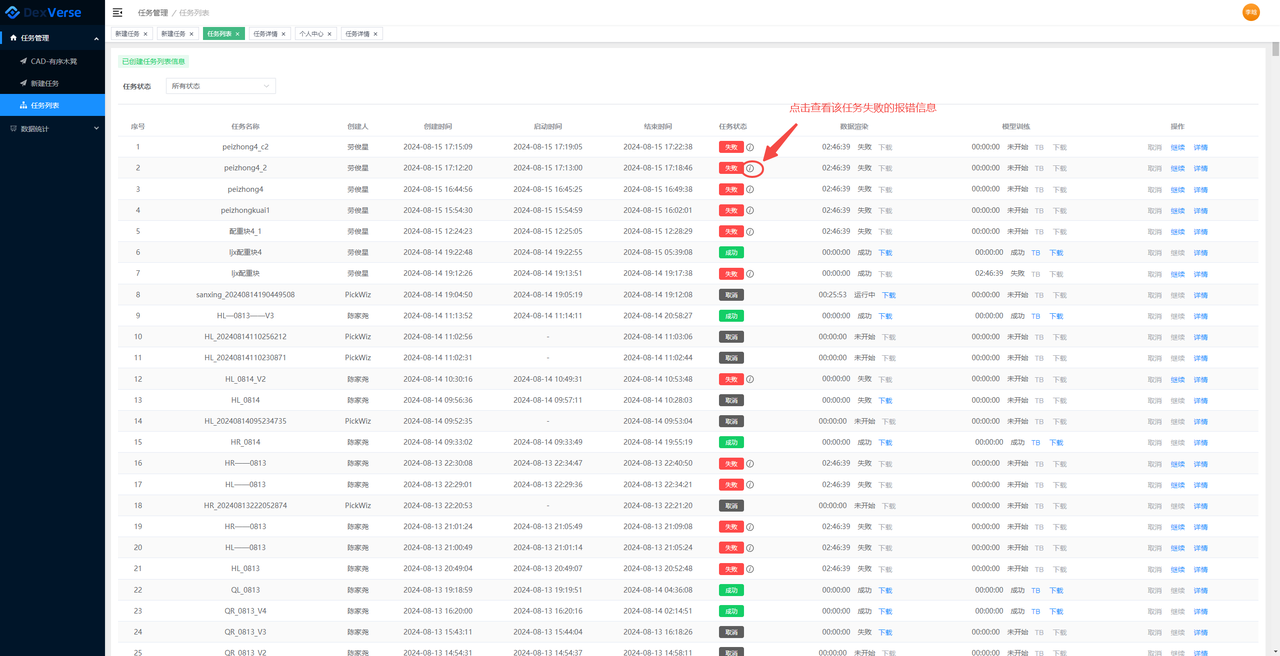Close the 个人中心 tab
The height and width of the screenshot is (656, 1280).
pos(329,34)
